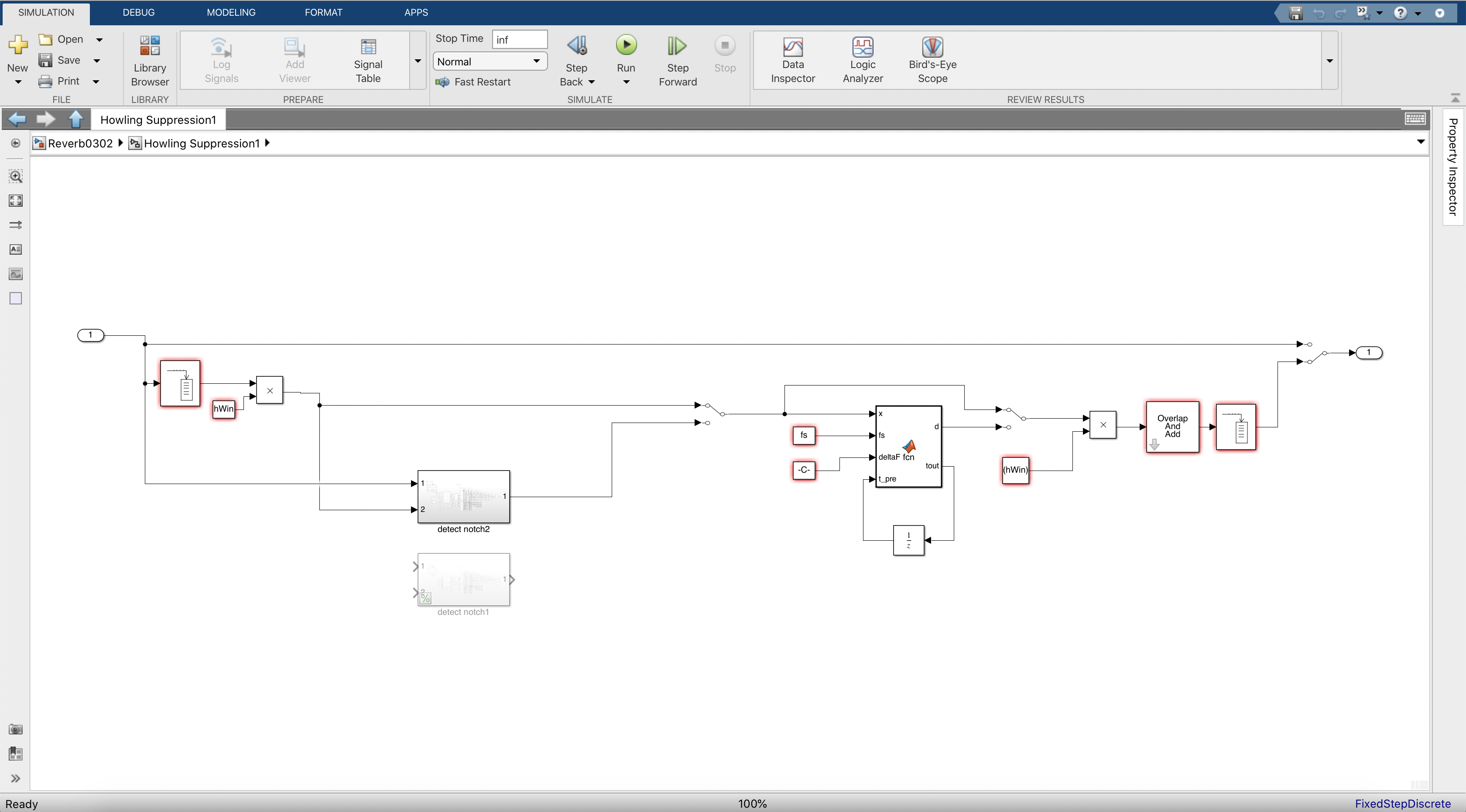This screenshot has width=1466, height=812.
Task: Open the Library Browser
Action: [x=150, y=60]
